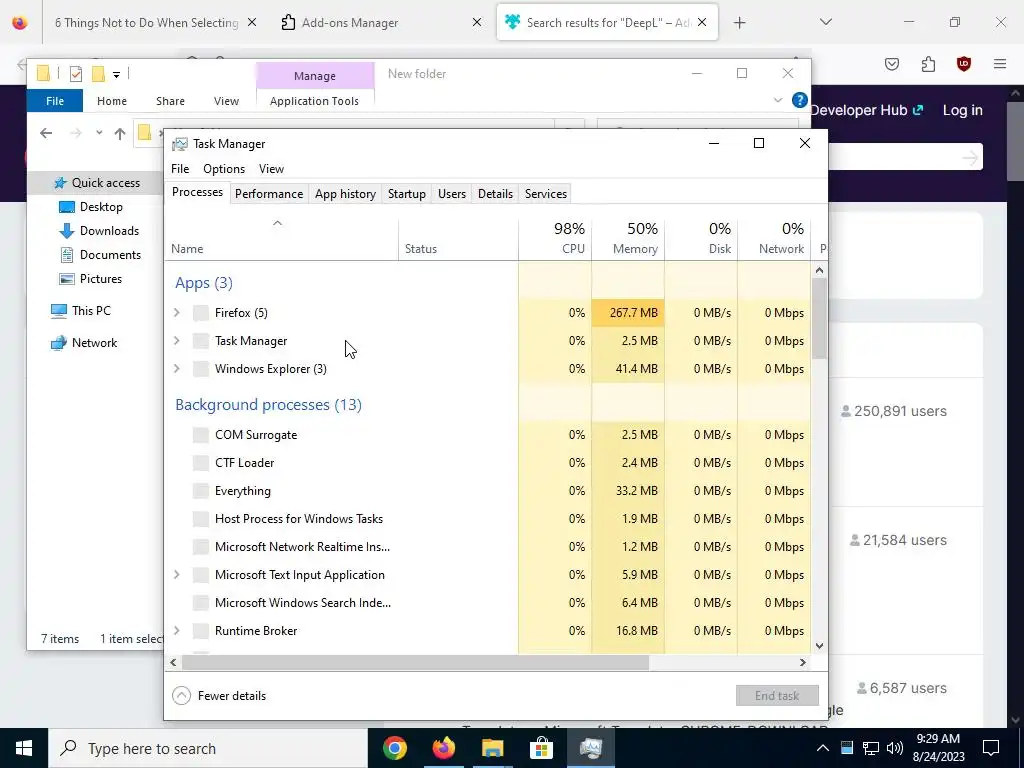Open the Firefox hamburger application menu
The image size is (1024, 768).
point(1000,63)
